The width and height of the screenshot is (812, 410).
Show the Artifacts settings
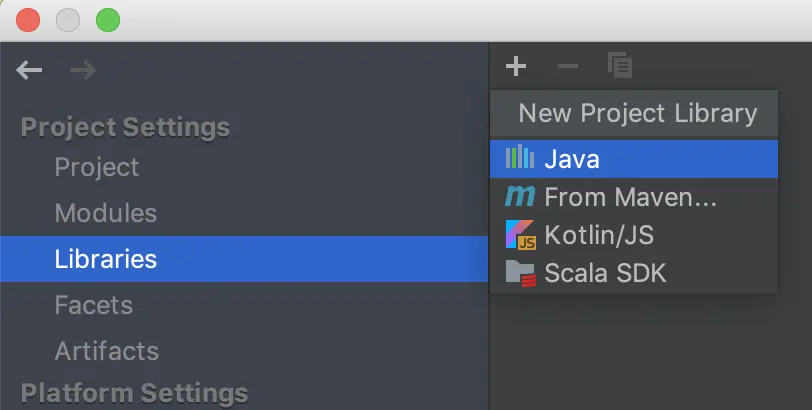[107, 351]
